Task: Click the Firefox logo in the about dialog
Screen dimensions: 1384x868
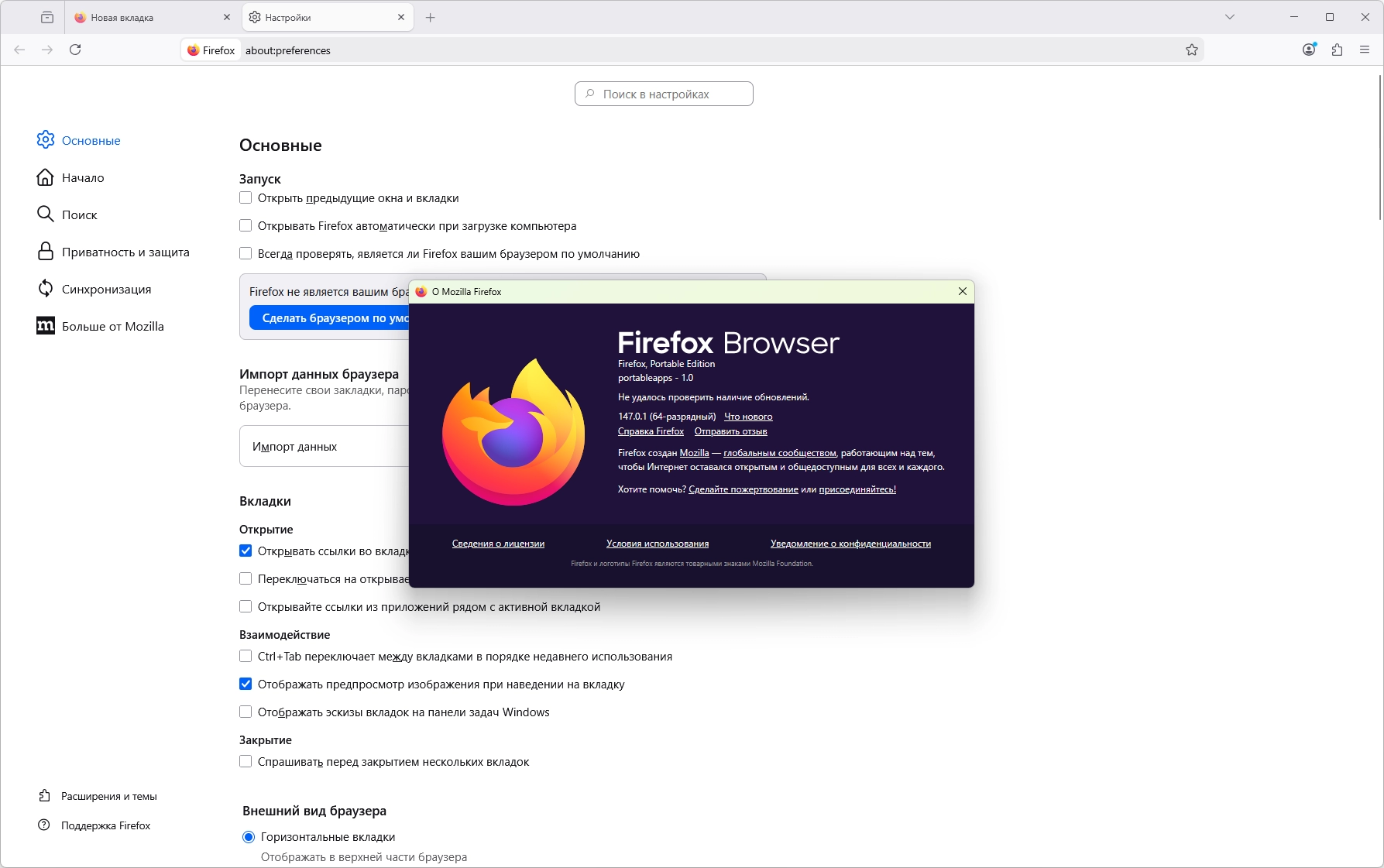Action: [x=513, y=431]
